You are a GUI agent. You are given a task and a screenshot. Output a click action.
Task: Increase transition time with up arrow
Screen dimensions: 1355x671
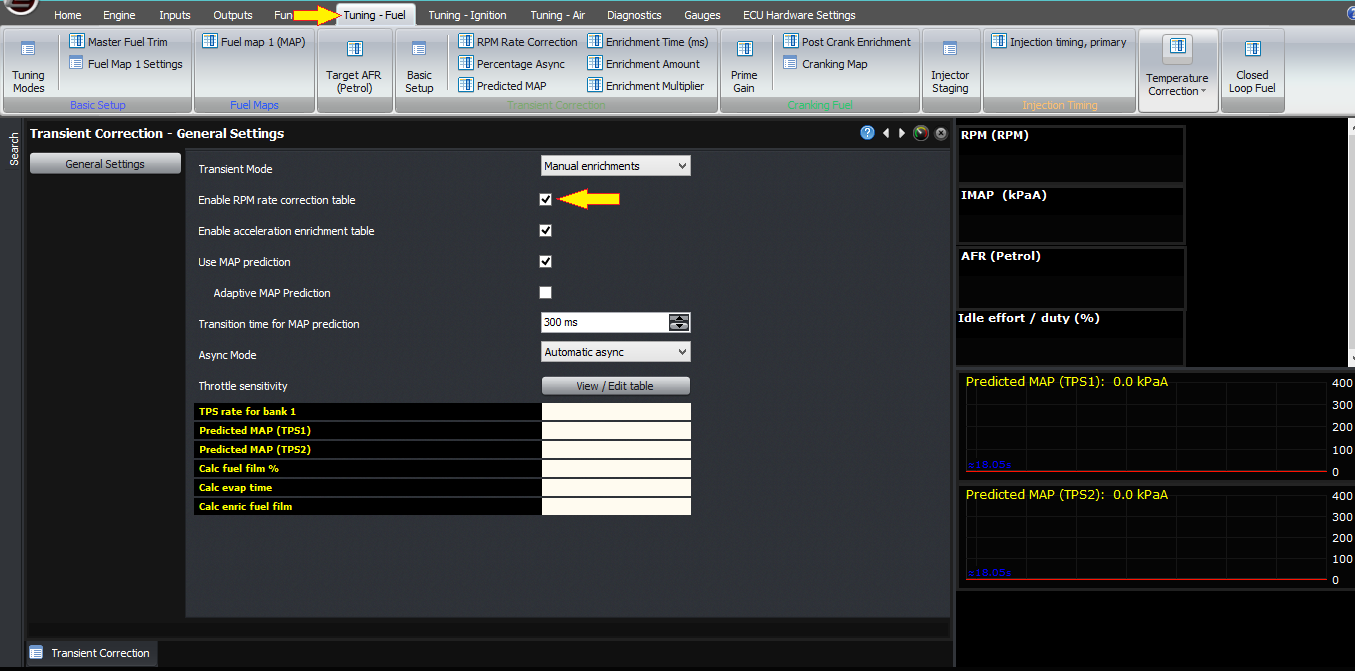tap(680, 318)
